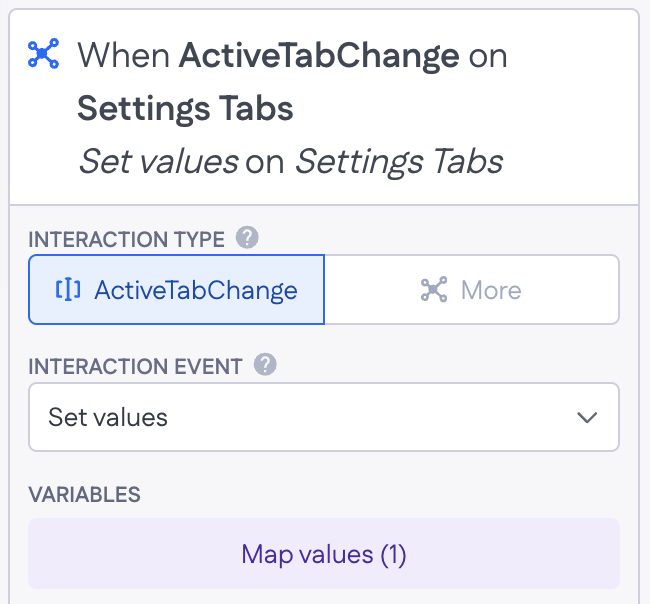Open the help icon beside Interaction Type
The image size is (650, 604).
coord(247,238)
